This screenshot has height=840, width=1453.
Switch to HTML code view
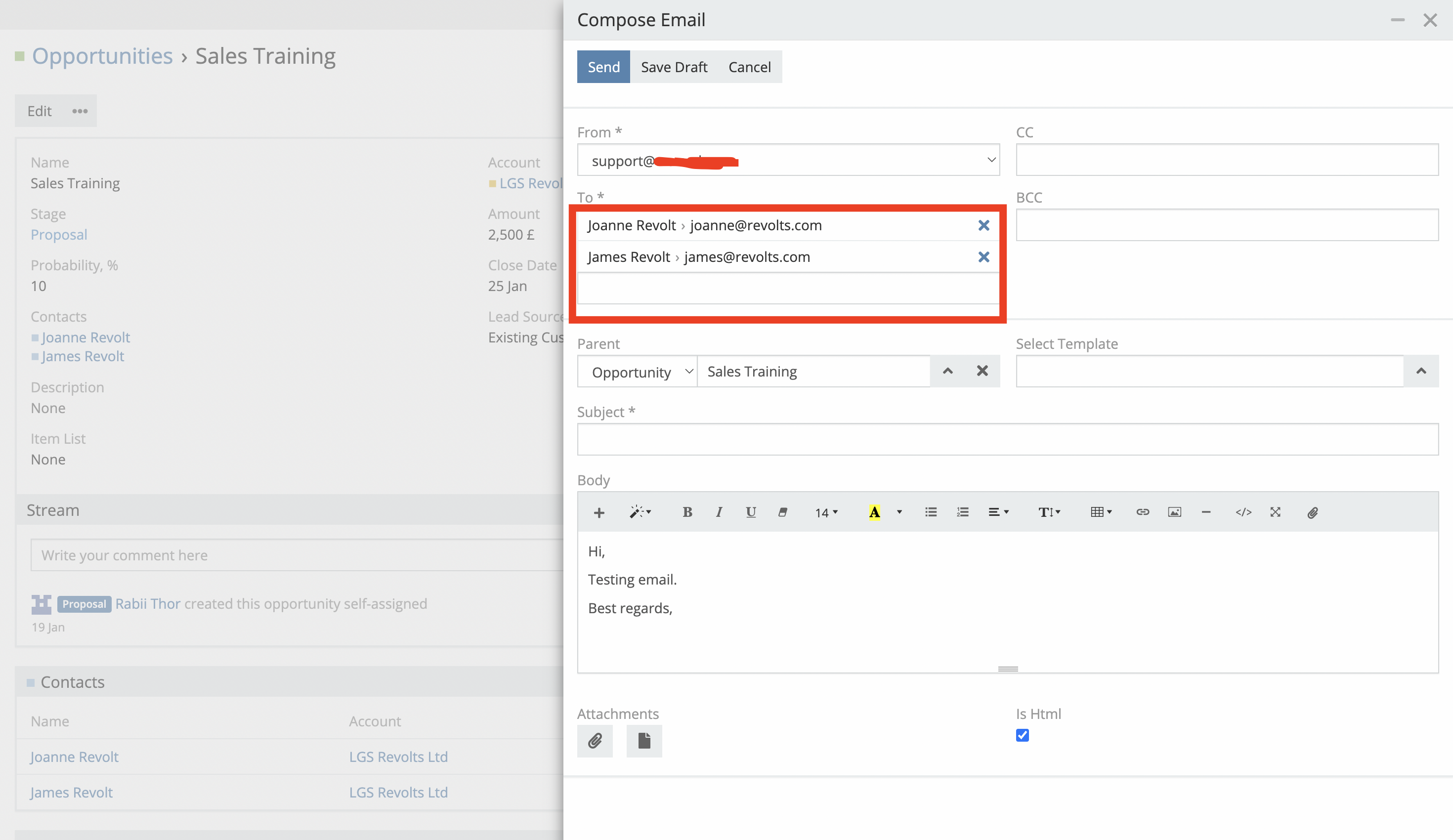point(1243,512)
